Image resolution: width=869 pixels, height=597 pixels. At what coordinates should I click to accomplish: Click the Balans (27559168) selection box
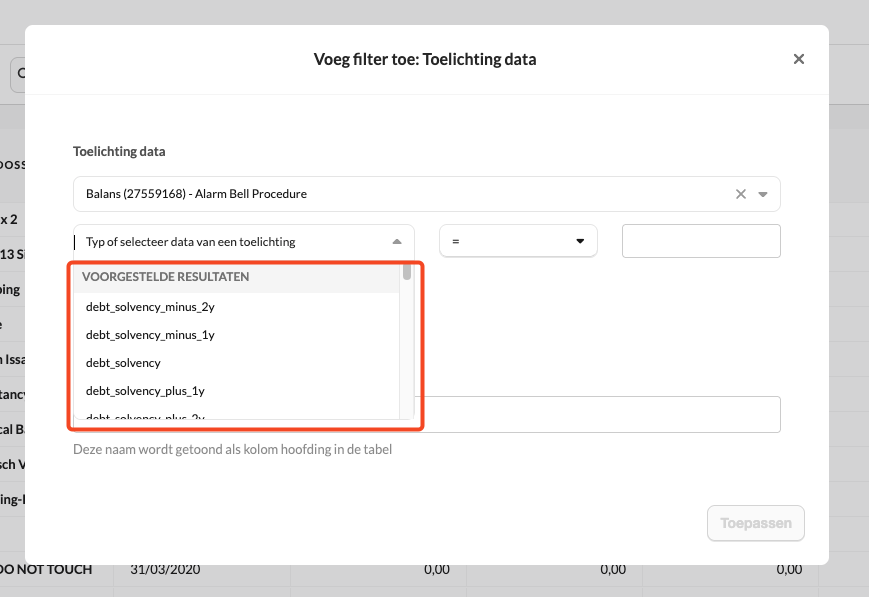(x=427, y=194)
